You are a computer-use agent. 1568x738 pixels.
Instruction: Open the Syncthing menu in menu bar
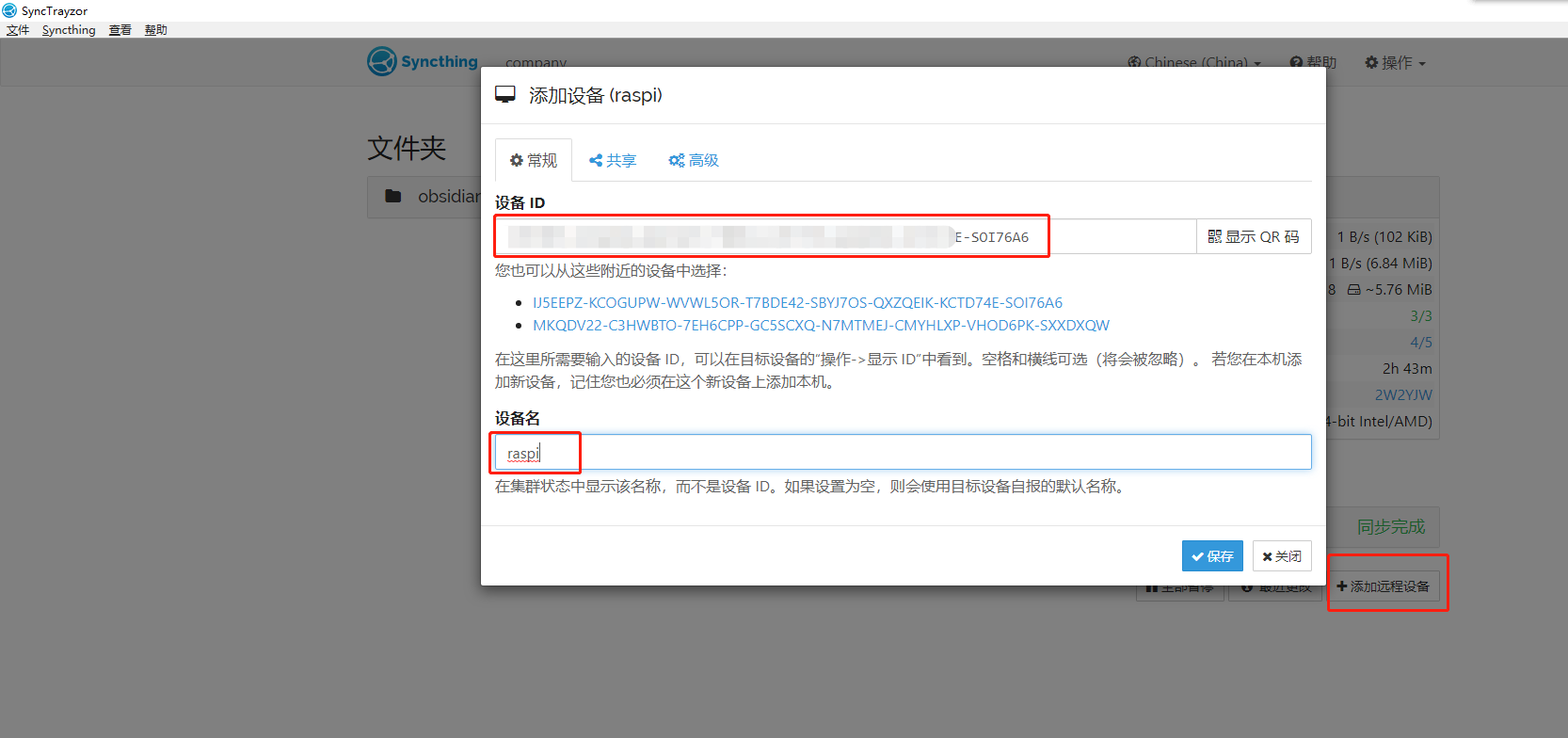(x=69, y=30)
